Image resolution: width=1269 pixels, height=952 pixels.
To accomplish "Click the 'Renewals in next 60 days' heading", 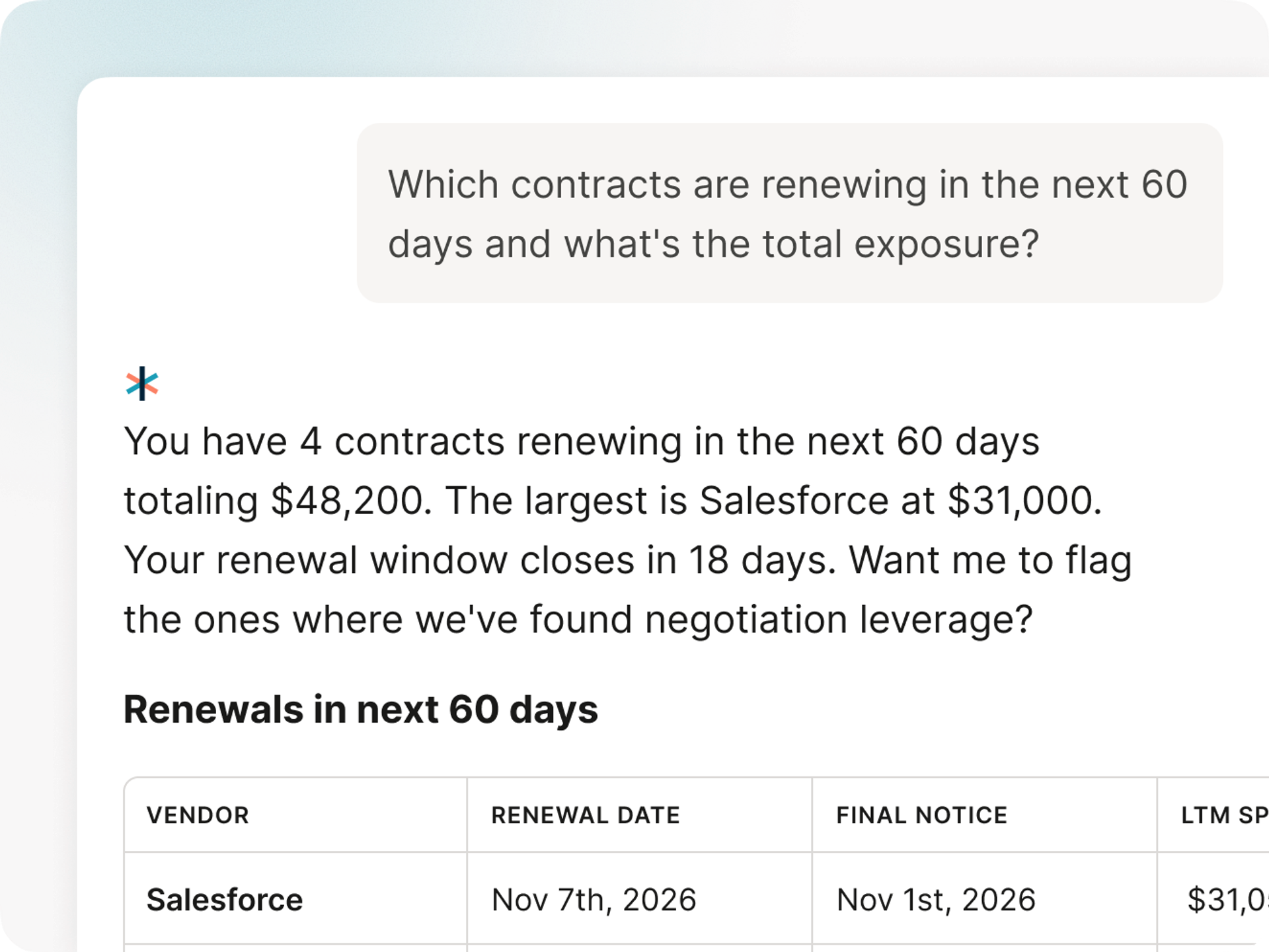I will pos(361,710).
